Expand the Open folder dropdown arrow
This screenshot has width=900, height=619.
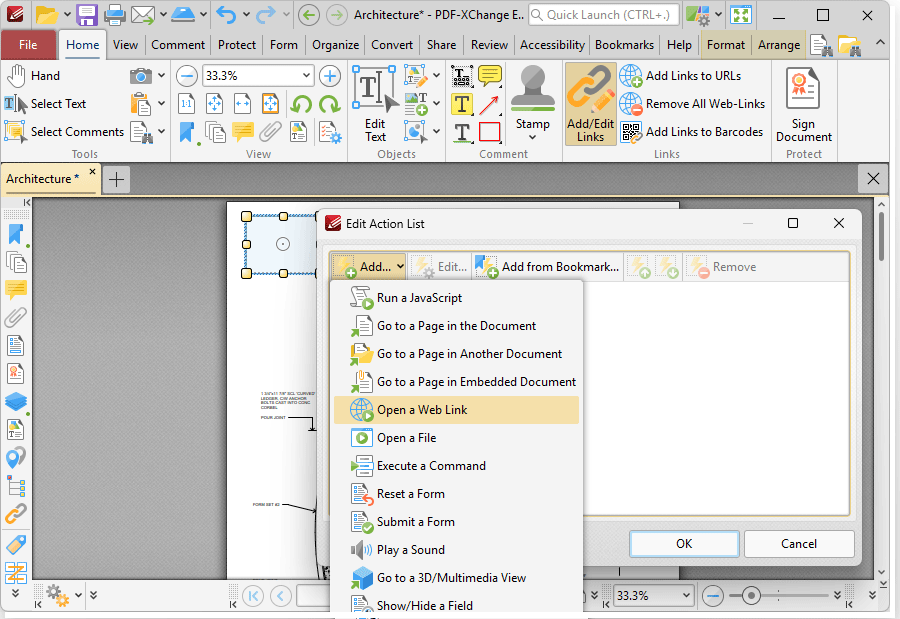(x=67, y=15)
